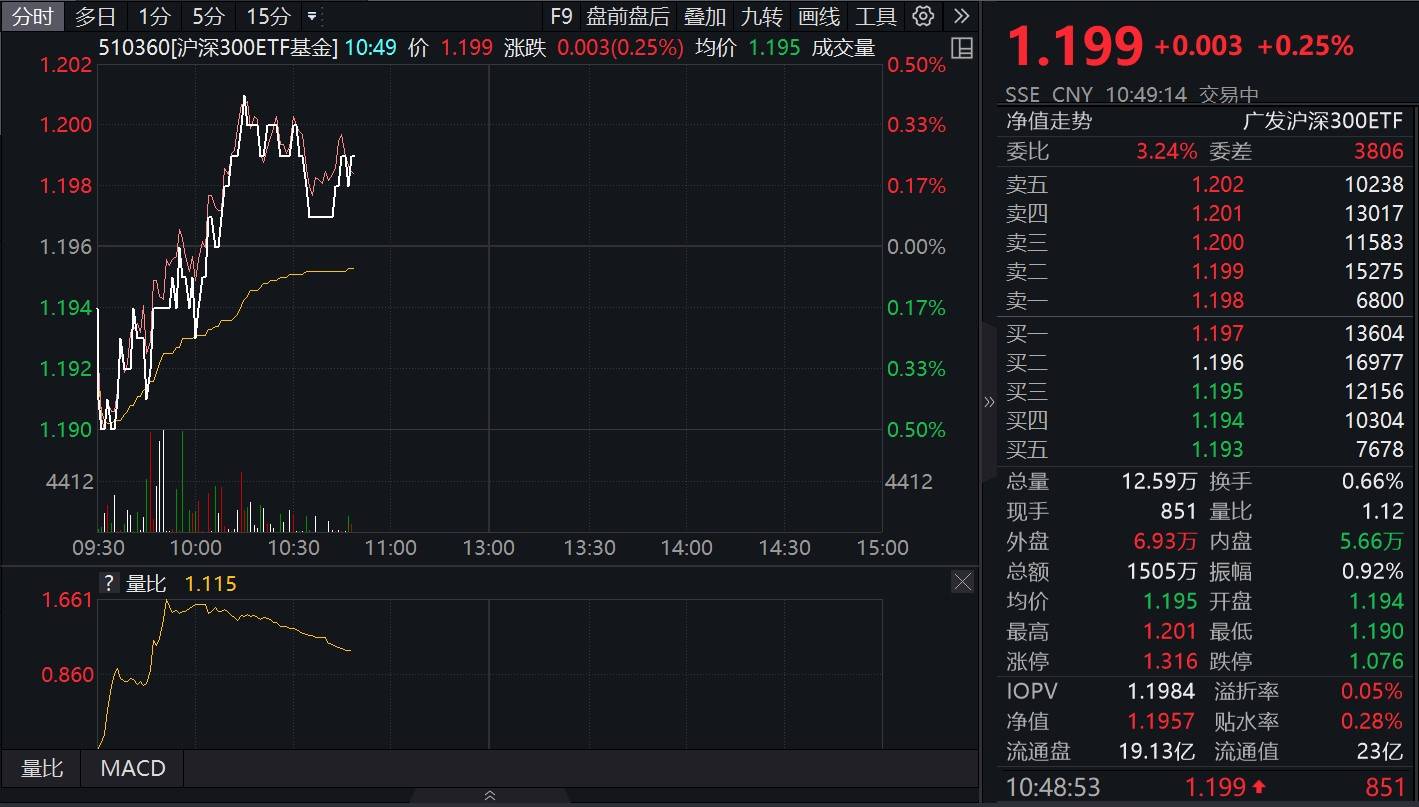Open the interval dropdown next to 15分

(x=310, y=16)
